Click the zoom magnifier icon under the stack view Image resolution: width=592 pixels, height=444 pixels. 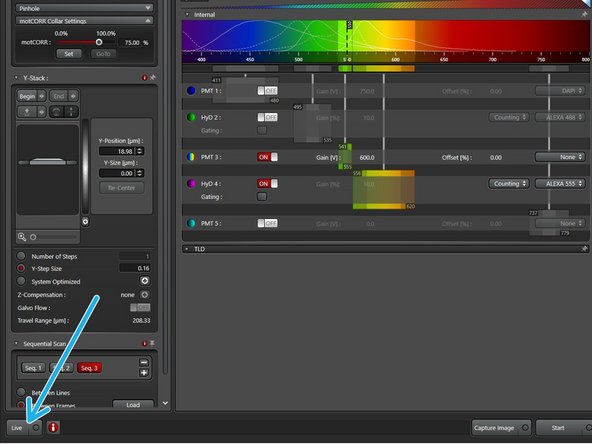[22, 237]
